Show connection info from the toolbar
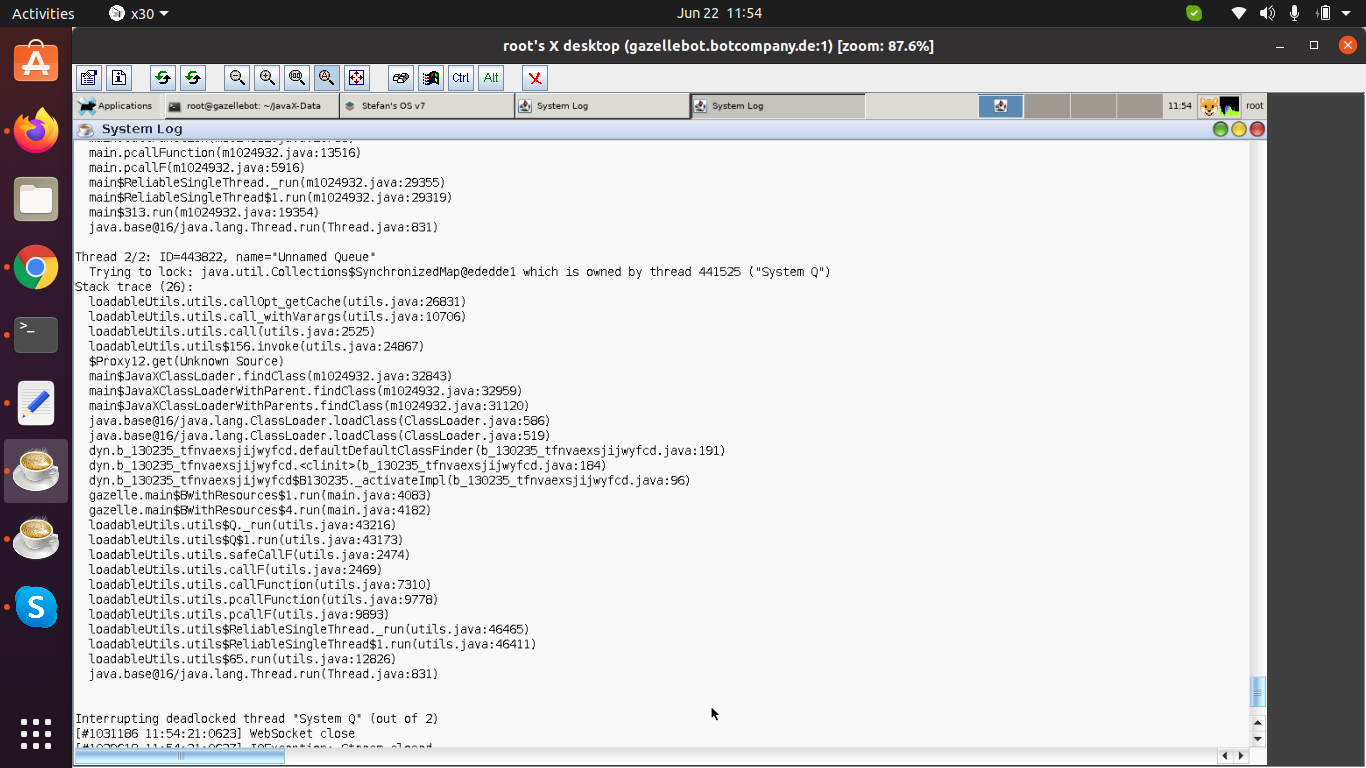The width and height of the screenshot is (1366, 768). click(x=119, y=78)
